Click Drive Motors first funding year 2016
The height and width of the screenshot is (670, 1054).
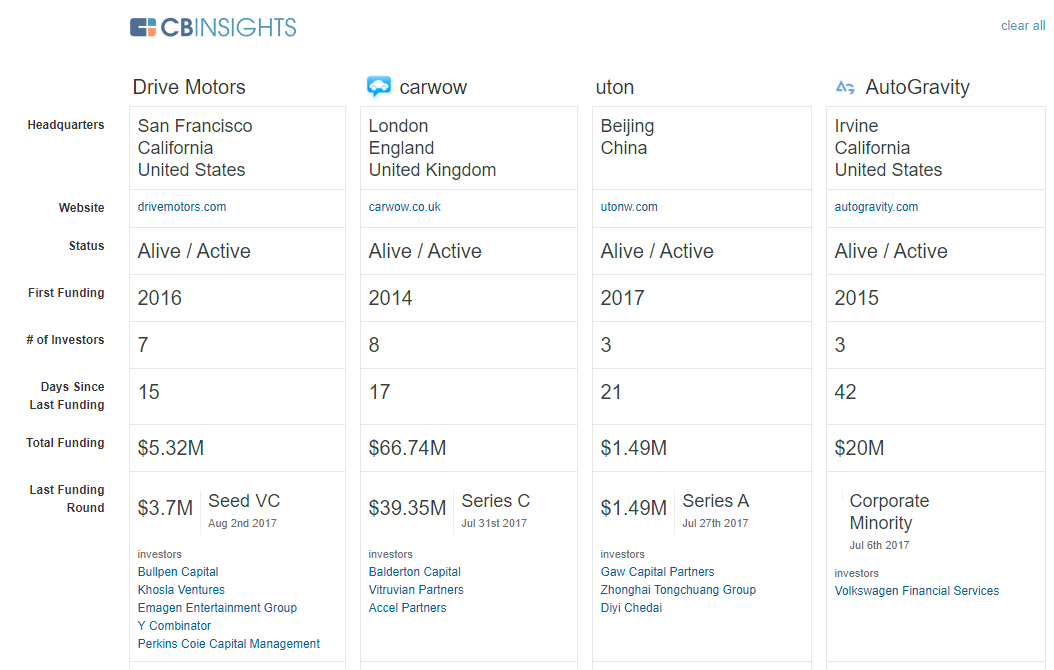click(x=159, y=298)
